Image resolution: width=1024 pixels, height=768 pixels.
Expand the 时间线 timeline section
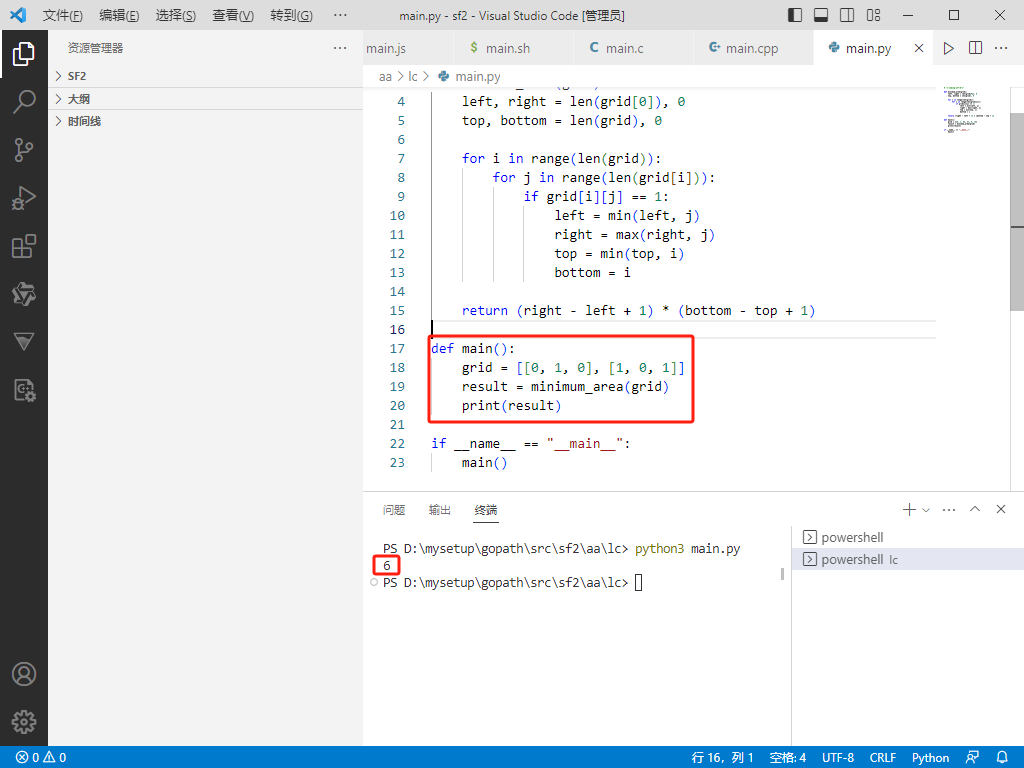coord(205,121)
